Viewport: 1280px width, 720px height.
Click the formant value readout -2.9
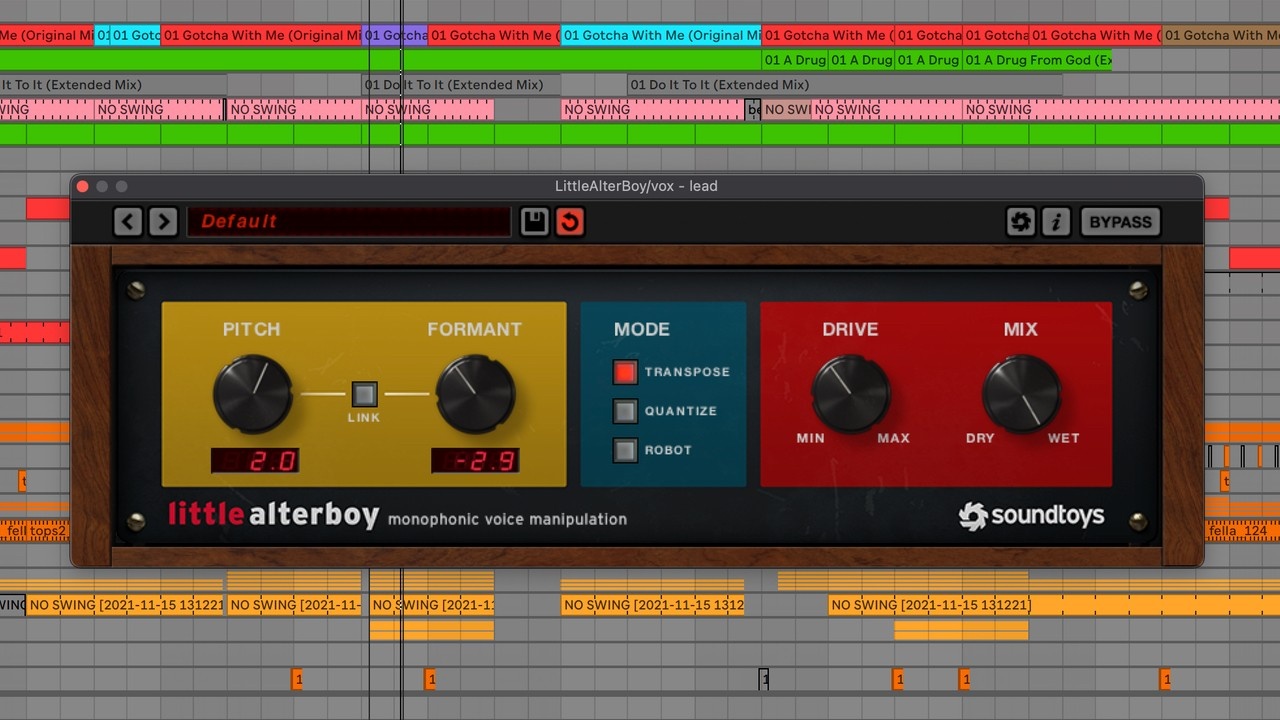coord(475,461)
